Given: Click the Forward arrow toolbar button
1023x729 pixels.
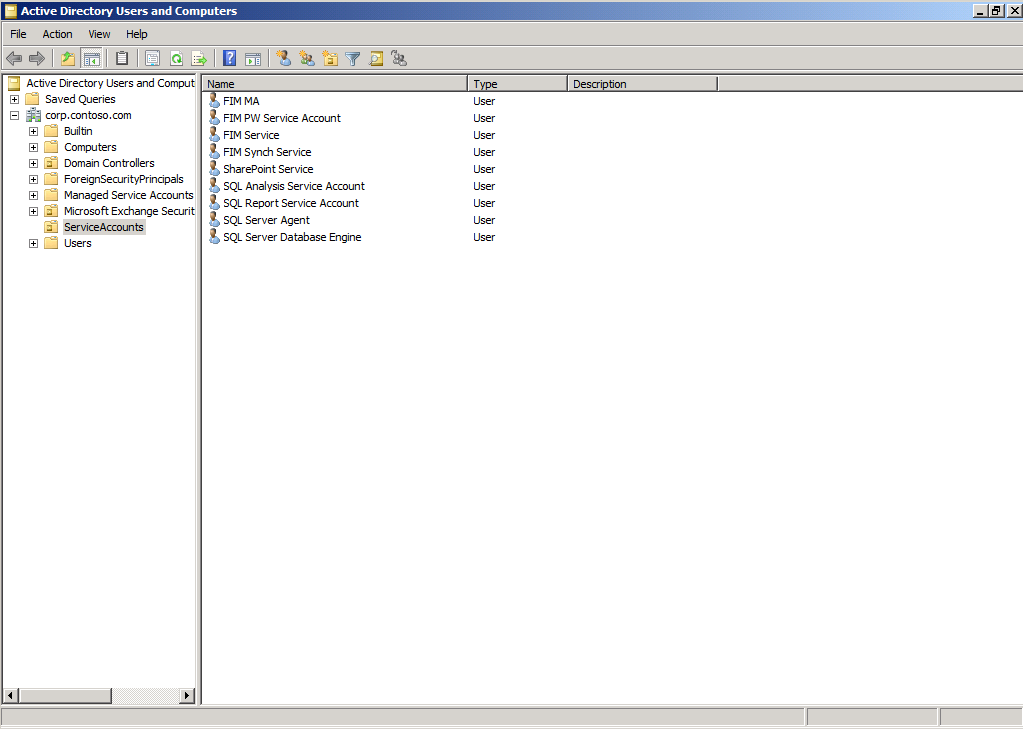Looking at the screenshot, I should (37, 59).
